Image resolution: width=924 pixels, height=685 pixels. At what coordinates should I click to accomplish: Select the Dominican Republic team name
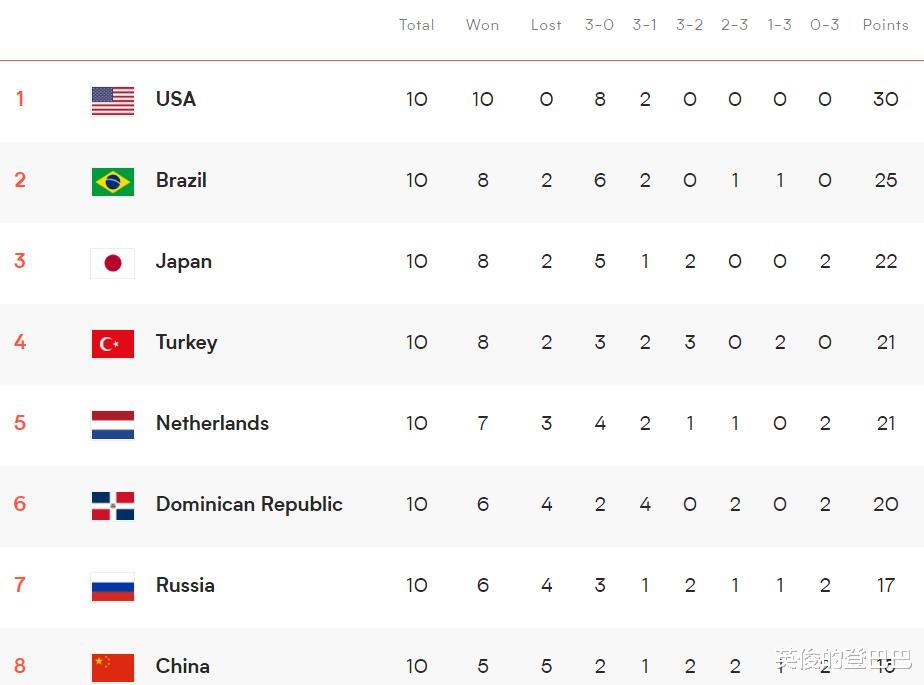coord(249,504)
